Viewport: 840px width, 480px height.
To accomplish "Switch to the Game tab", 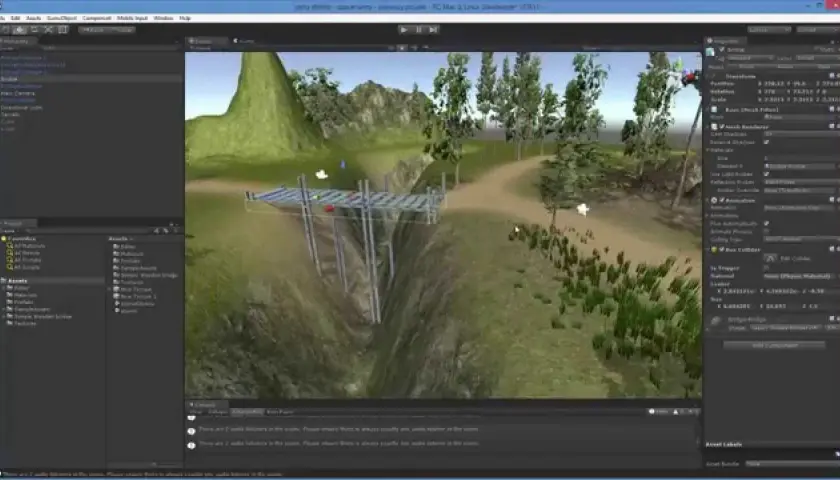I will tap(244, 41).
